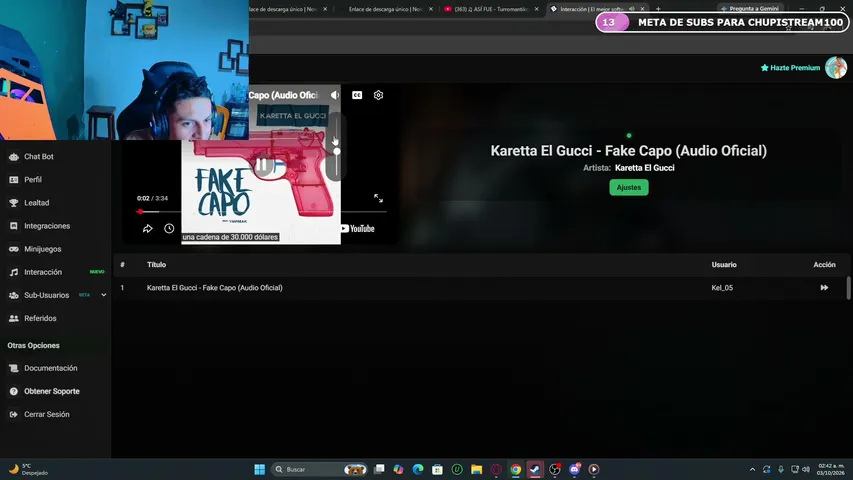Click the system tray volume icon
Viewport: 853px width, 480px height.
tap(806, 469)
